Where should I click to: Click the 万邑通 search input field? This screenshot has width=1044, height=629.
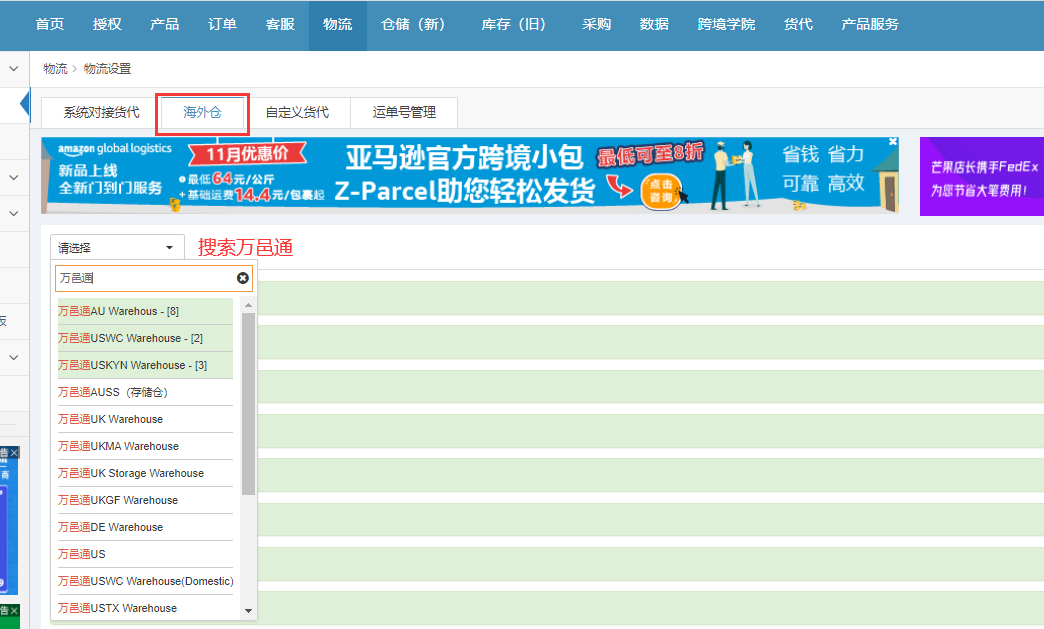click(154, 278)
